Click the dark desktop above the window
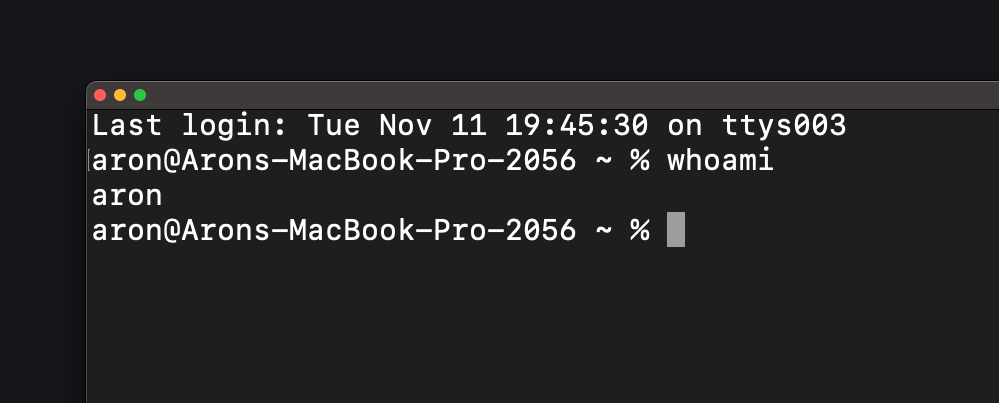 coord(500,40)
